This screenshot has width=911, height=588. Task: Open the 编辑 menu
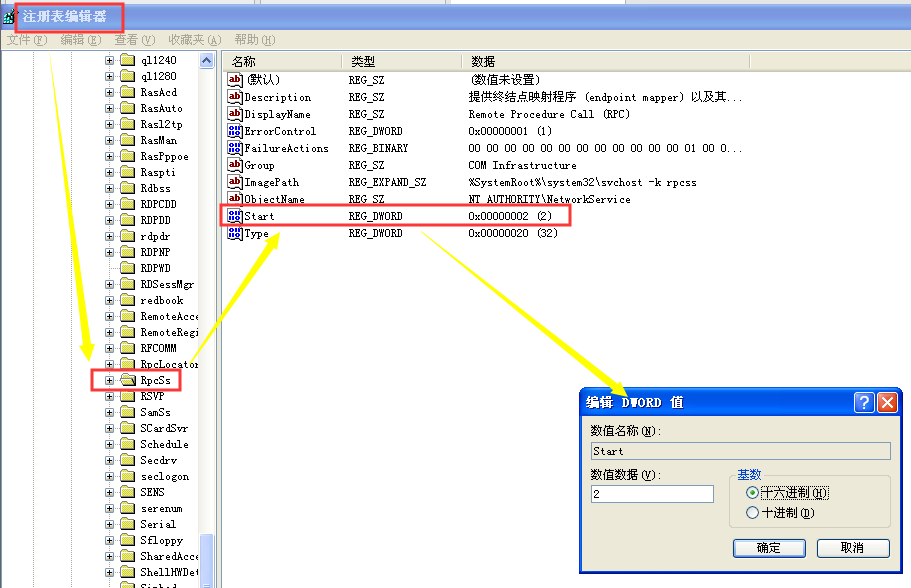pyautogui.click(x=81, y=40)
